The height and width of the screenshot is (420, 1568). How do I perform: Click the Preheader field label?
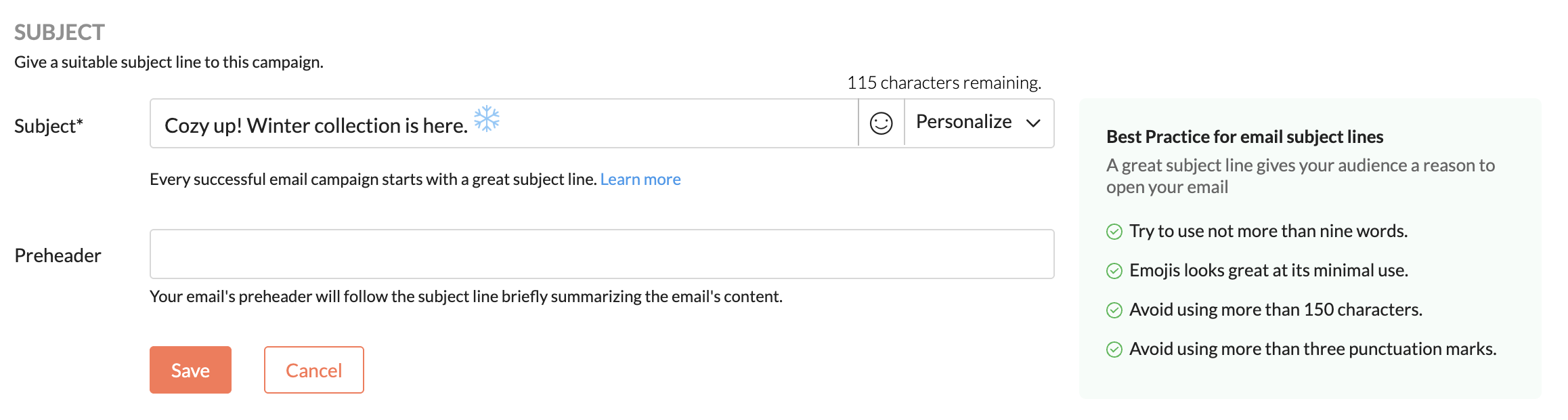click(x=58, y=255)
